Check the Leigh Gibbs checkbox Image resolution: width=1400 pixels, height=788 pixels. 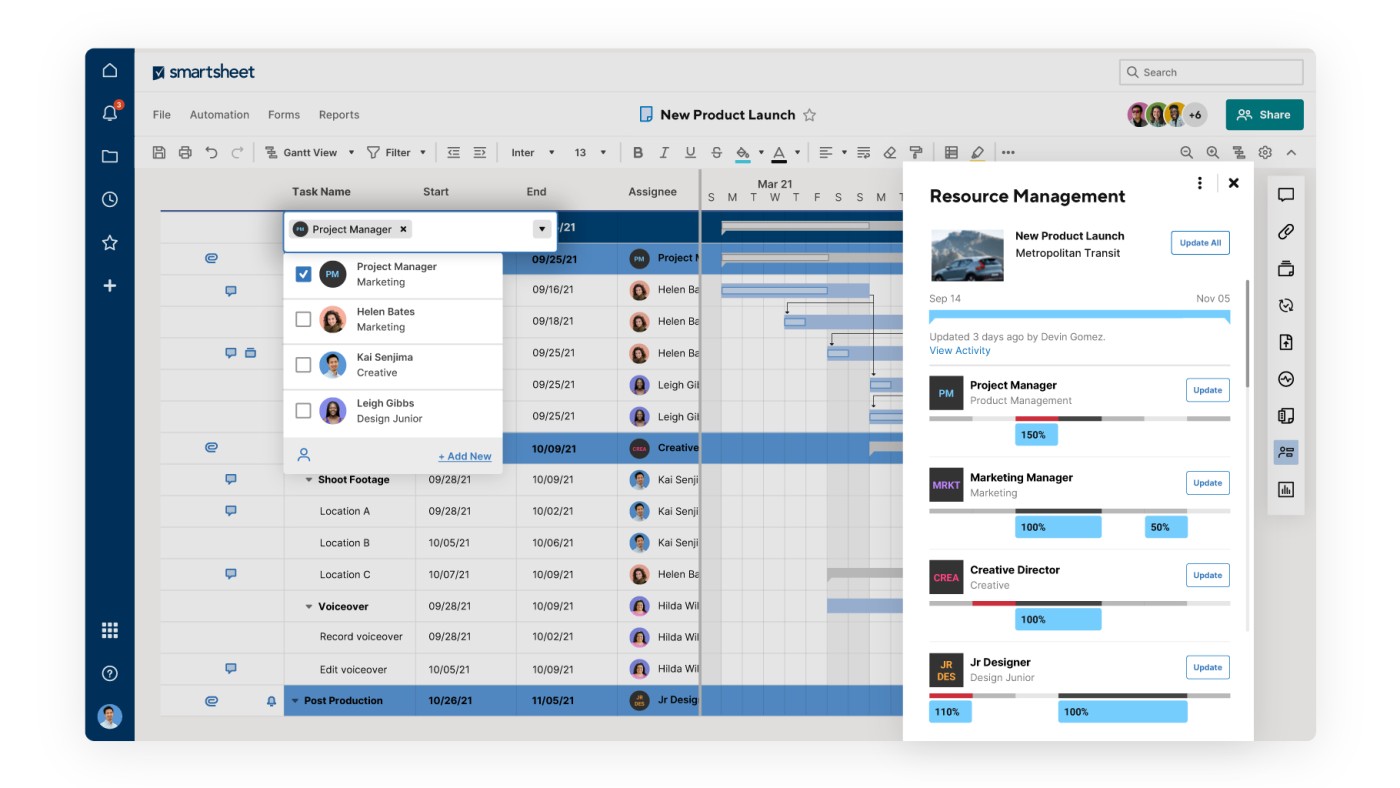[x=304, y=411]
